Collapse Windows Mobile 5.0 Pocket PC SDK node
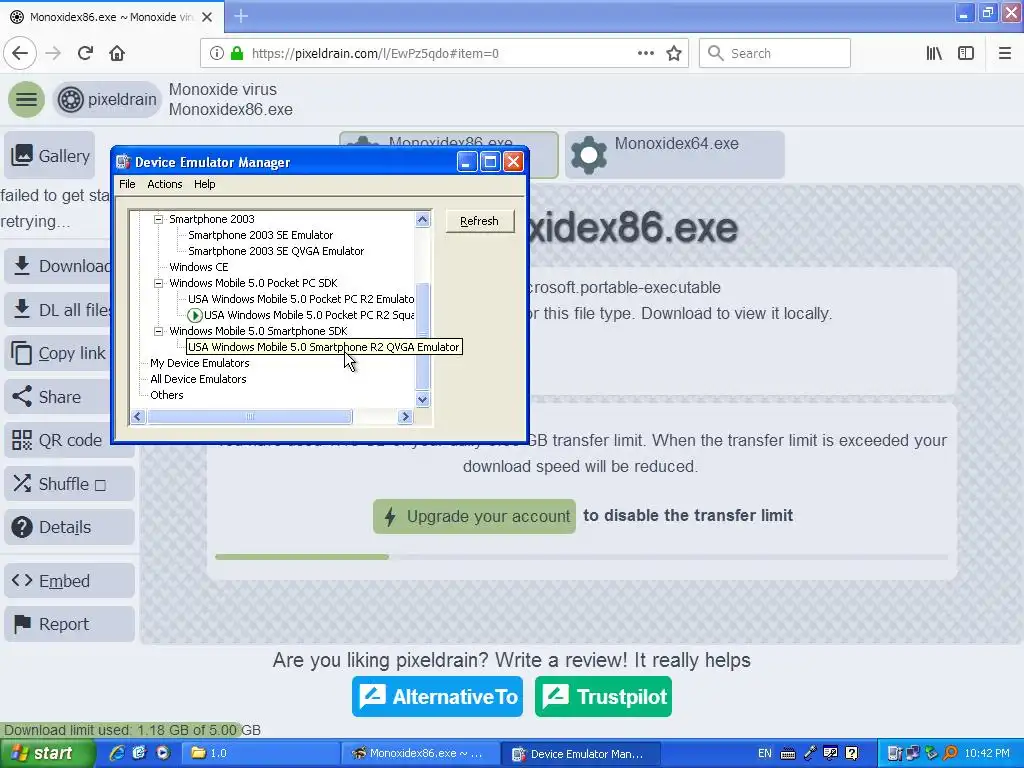Image resolution: width=1024 pixels, height=768 pixels. click(158, 283)
